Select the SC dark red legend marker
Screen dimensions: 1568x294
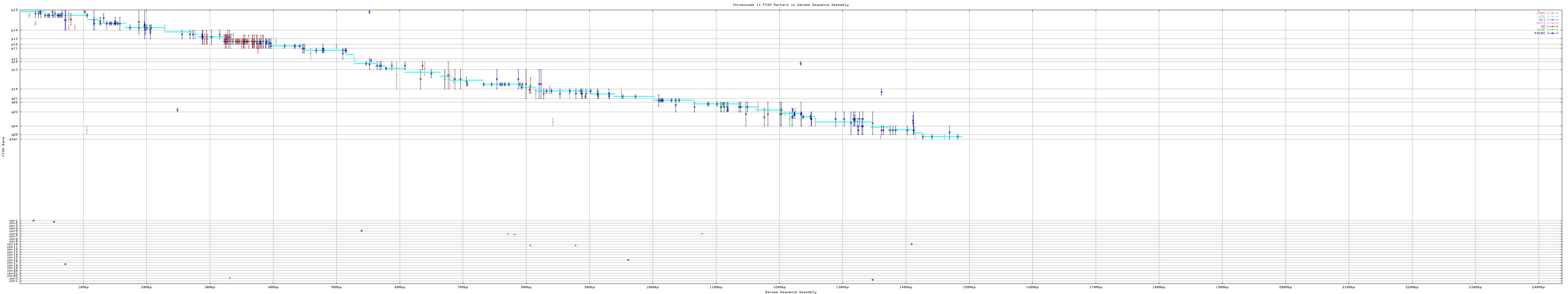click(1553, 26)
